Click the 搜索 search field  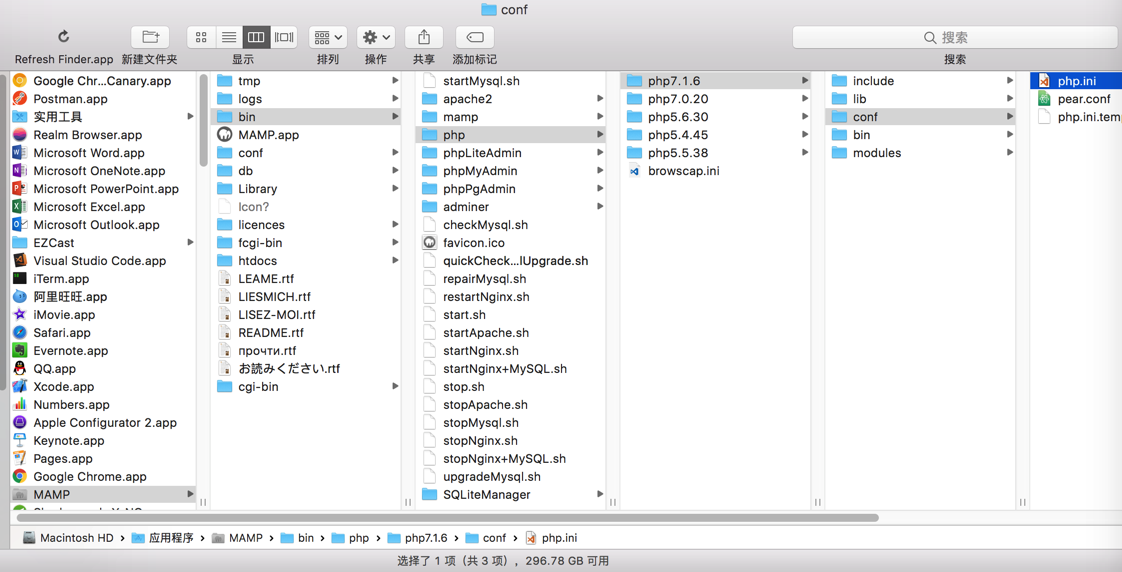[955, 37]
